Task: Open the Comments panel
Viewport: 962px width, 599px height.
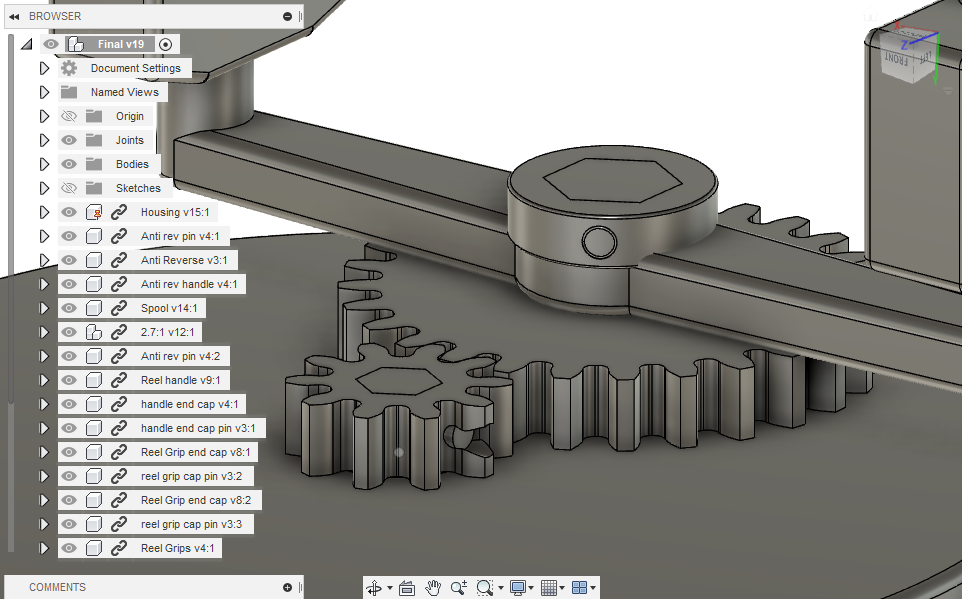Action: click(57, 587)
